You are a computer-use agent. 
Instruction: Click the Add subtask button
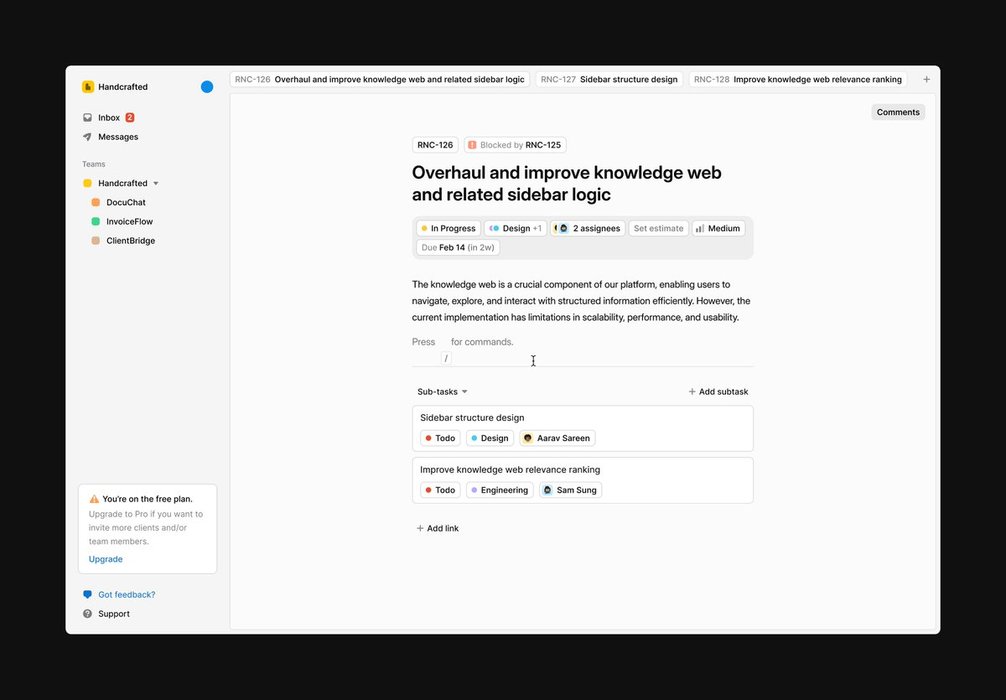[x=718, y=392]
